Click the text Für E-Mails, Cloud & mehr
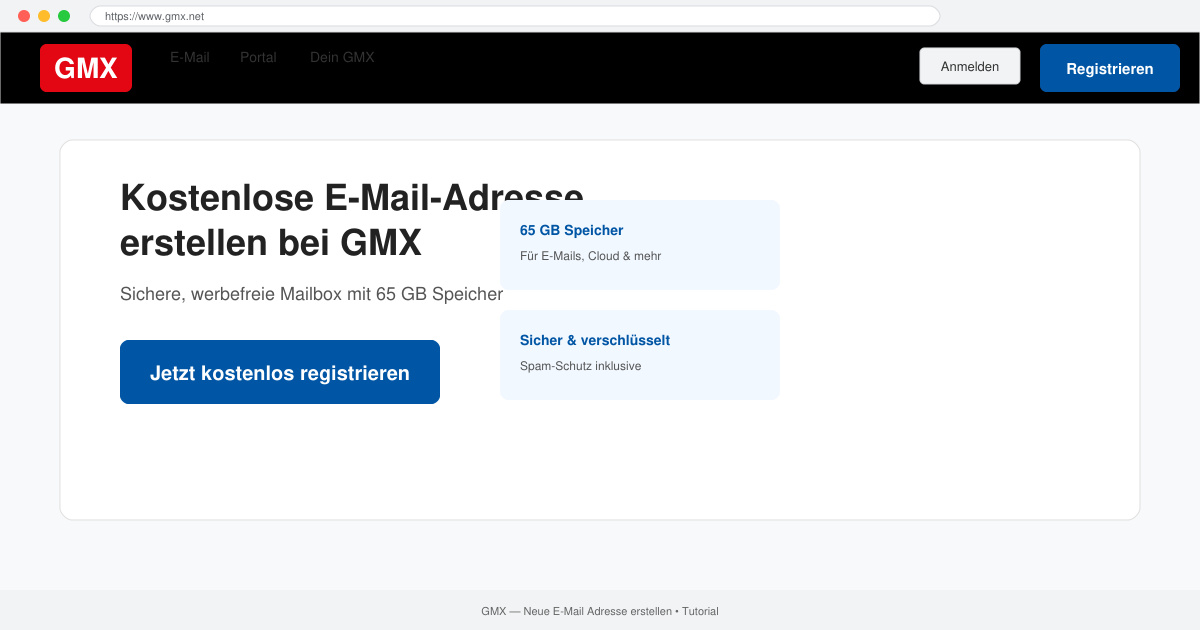This screenshot has height=630, width=1200. tap(590, 256)
